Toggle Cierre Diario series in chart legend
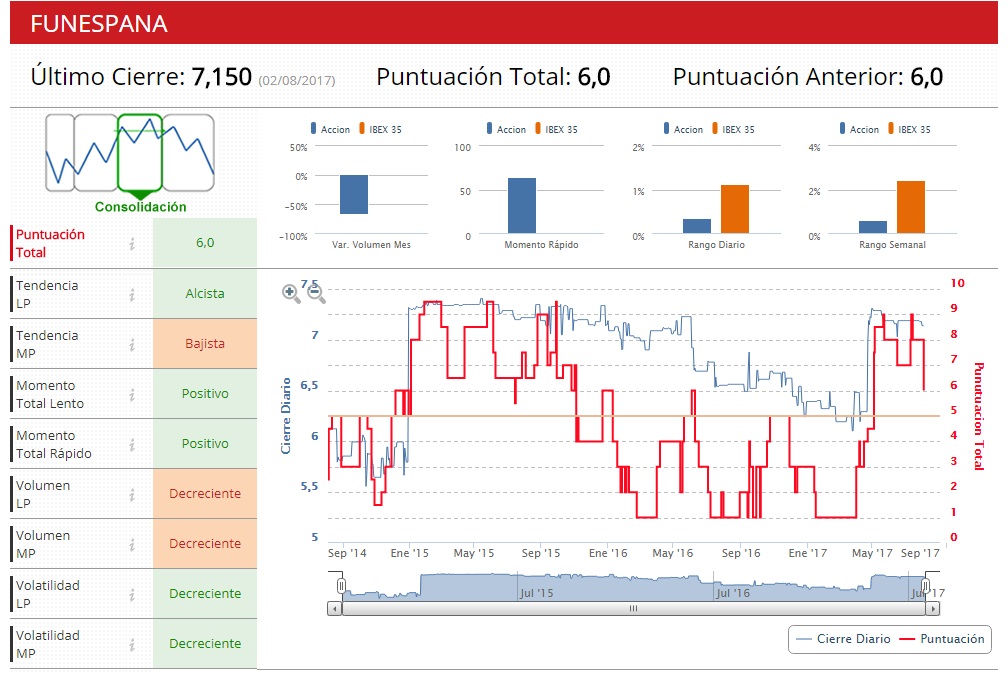 pos(843,639)
